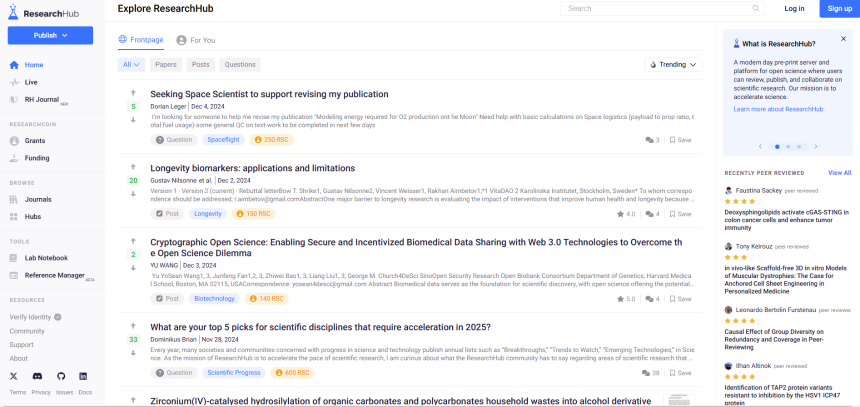Image resolution: width=860 pixels, height=407 pixels.
Task: Upvote top 5 picks question
Action: pos(133,326)
